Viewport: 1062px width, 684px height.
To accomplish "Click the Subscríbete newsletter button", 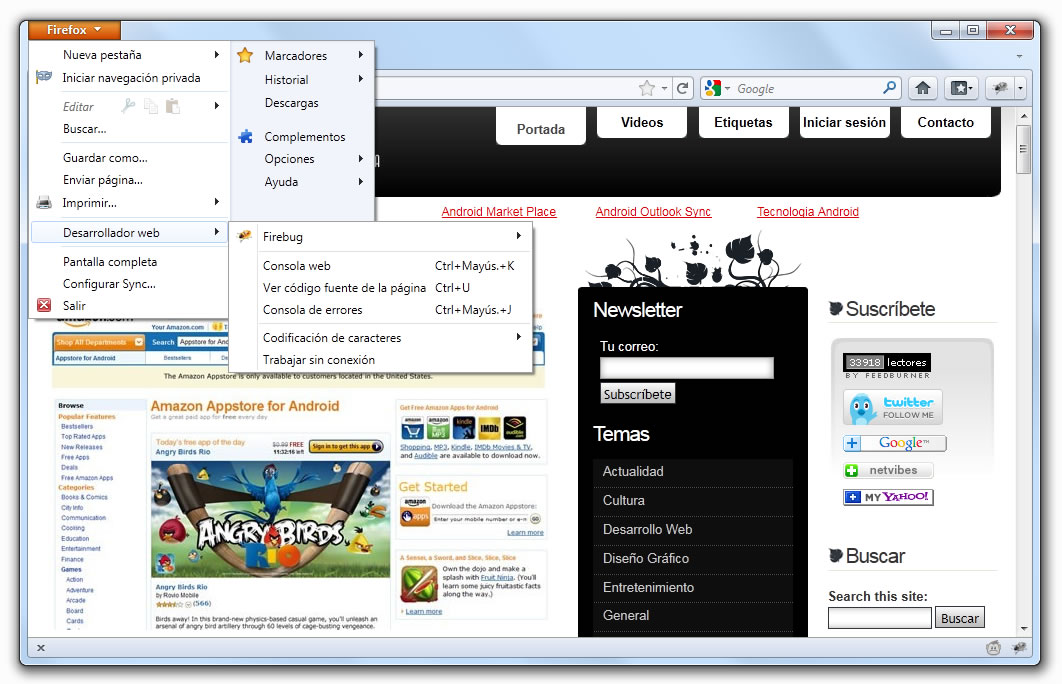I will (637, 394).
